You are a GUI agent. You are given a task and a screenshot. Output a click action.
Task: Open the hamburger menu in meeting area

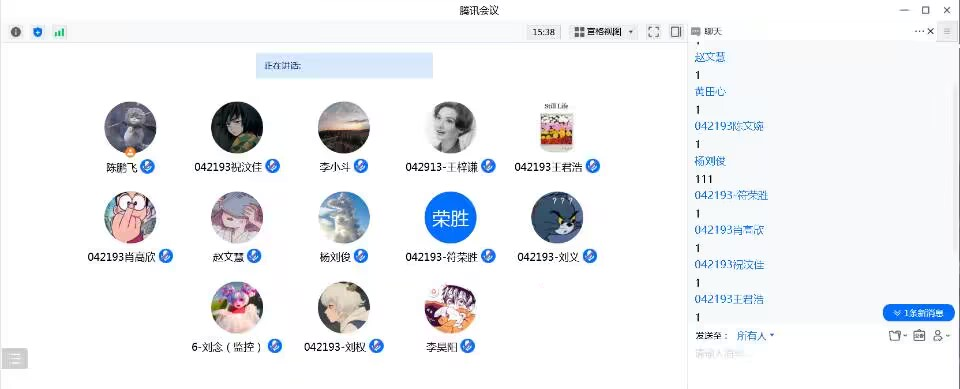pos(15,358)
